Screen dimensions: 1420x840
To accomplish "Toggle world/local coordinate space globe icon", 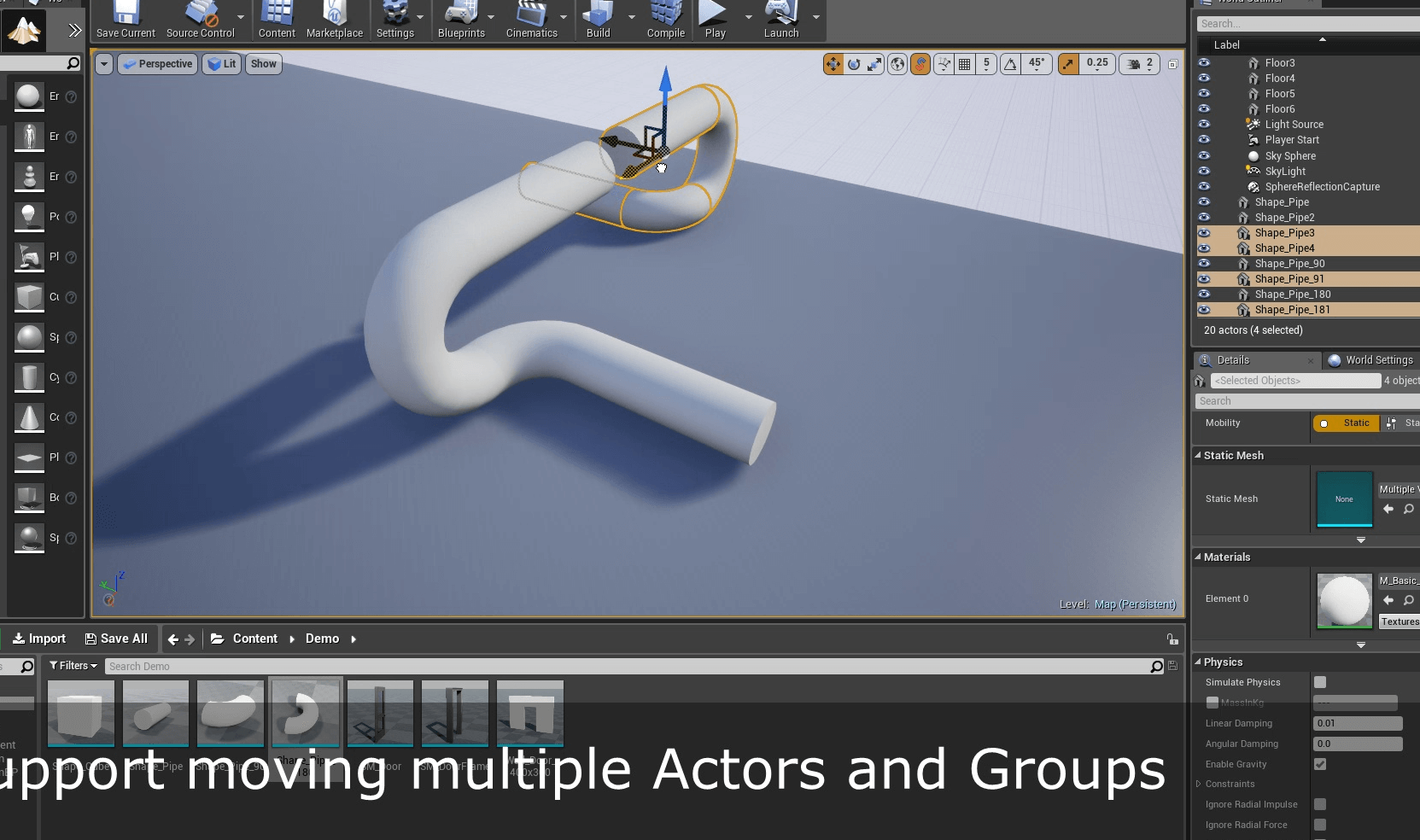I will (897, 64).
